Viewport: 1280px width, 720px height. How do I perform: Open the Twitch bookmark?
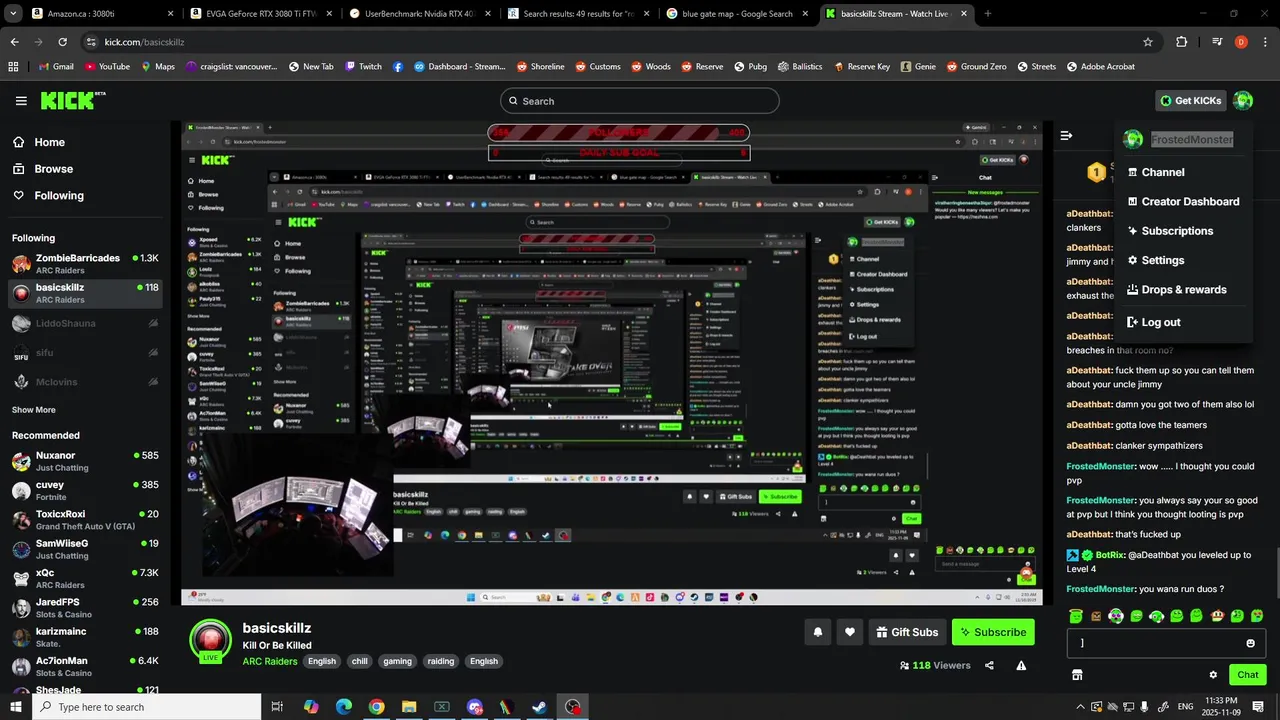click(364, 67)
